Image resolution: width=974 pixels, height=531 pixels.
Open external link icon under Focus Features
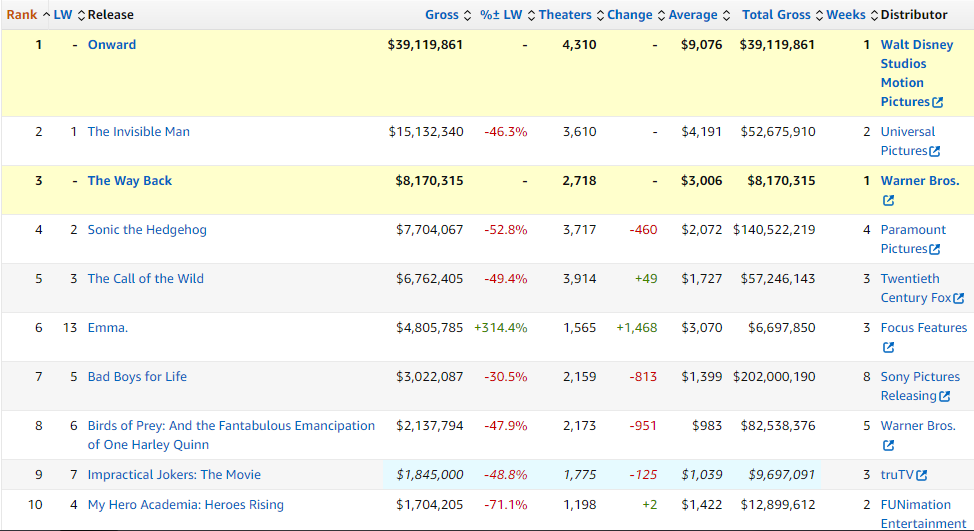pos(888,348)
